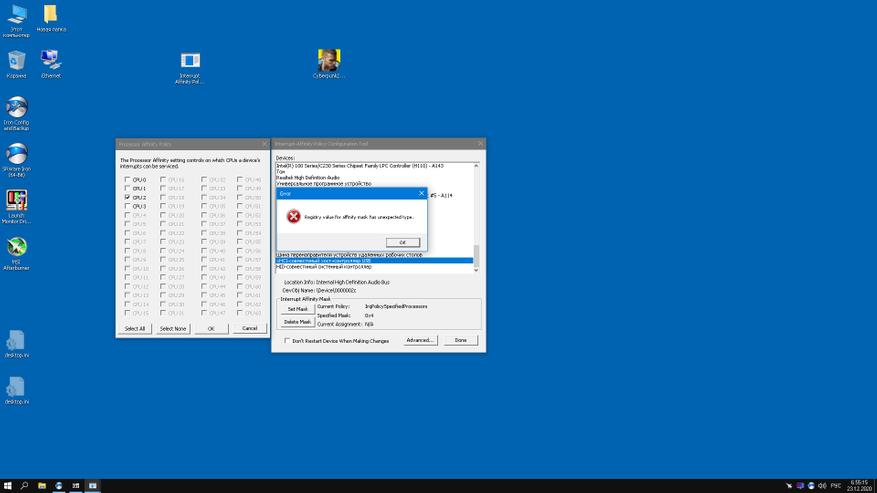Select the Recycle Bin desktop icon
Viewport: 877px width, 493px height.
coord(16,62)
